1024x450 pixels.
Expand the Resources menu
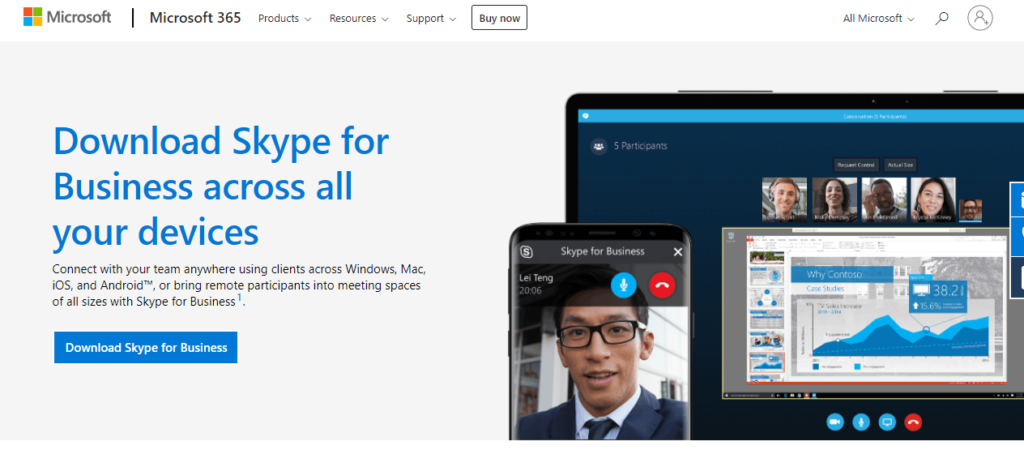pyautogui.click(x=359, y=18)
